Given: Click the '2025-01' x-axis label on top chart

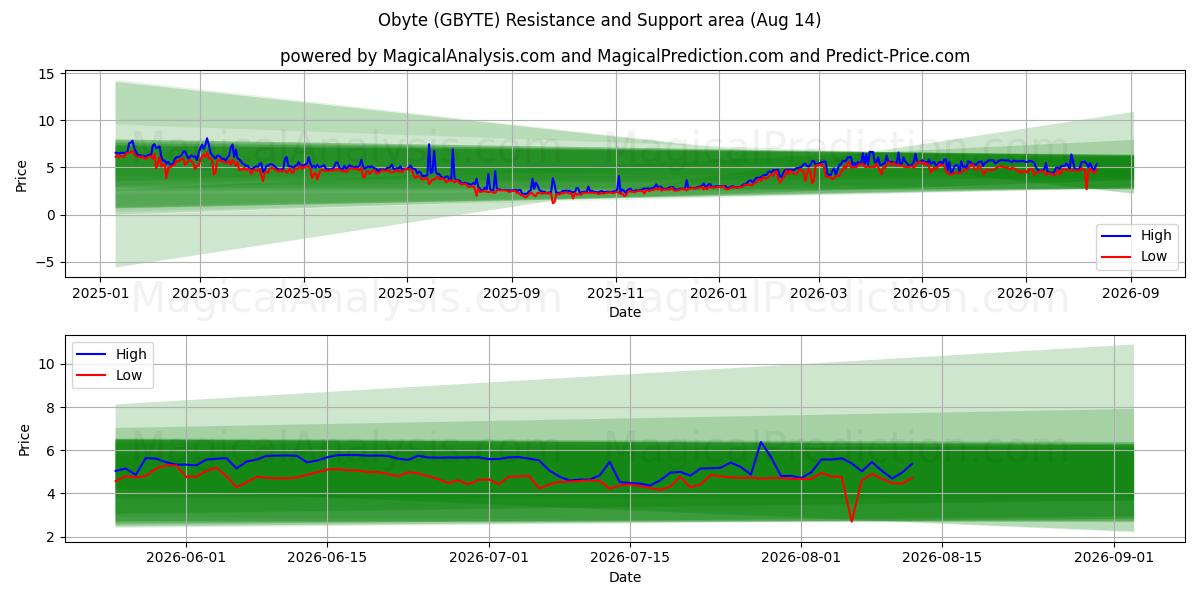Looking at the screenshot, I should coord(100,294).
